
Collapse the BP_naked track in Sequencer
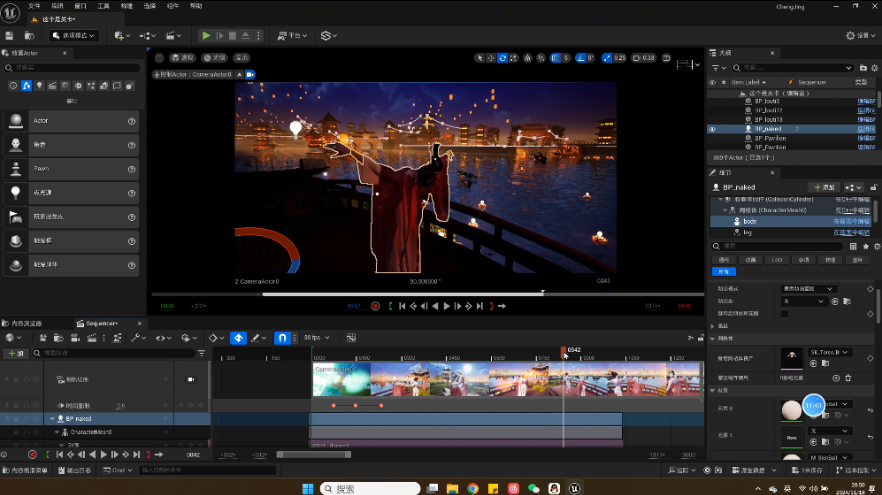coord(52,418)
